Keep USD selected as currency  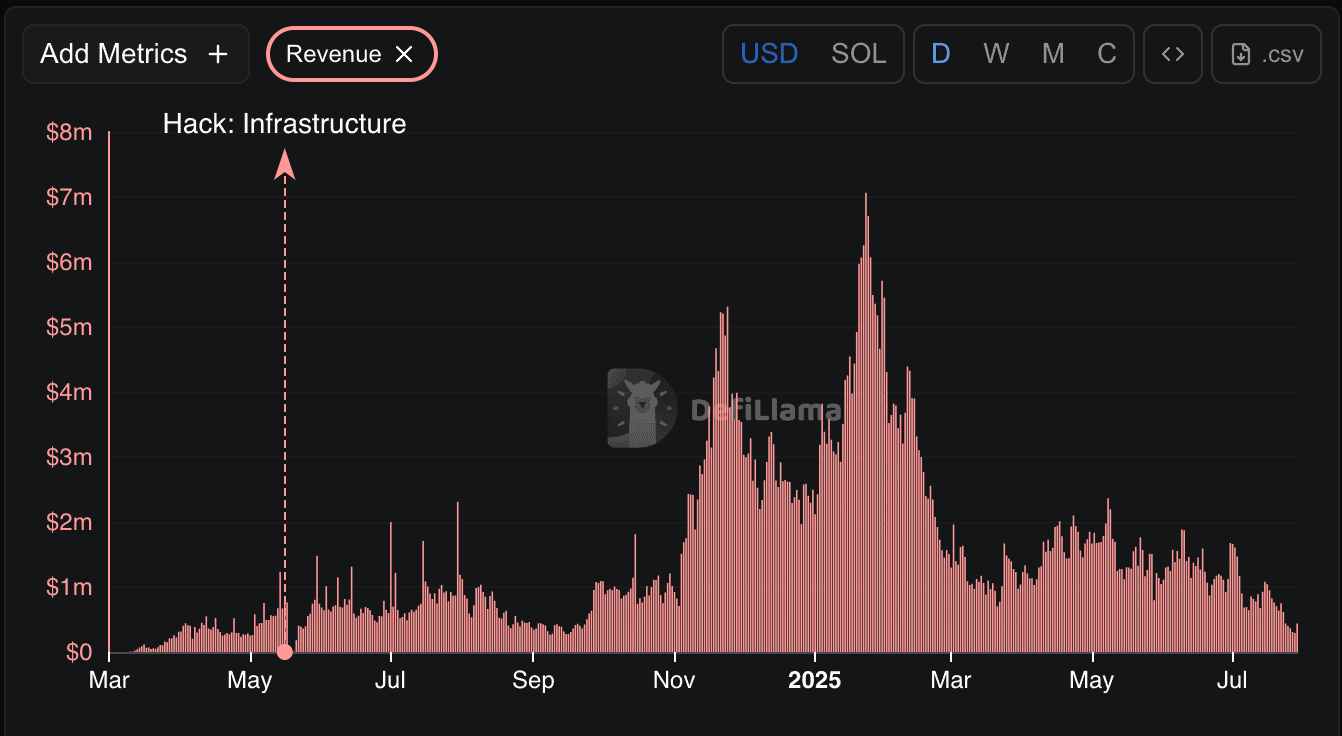click(769, 54)
